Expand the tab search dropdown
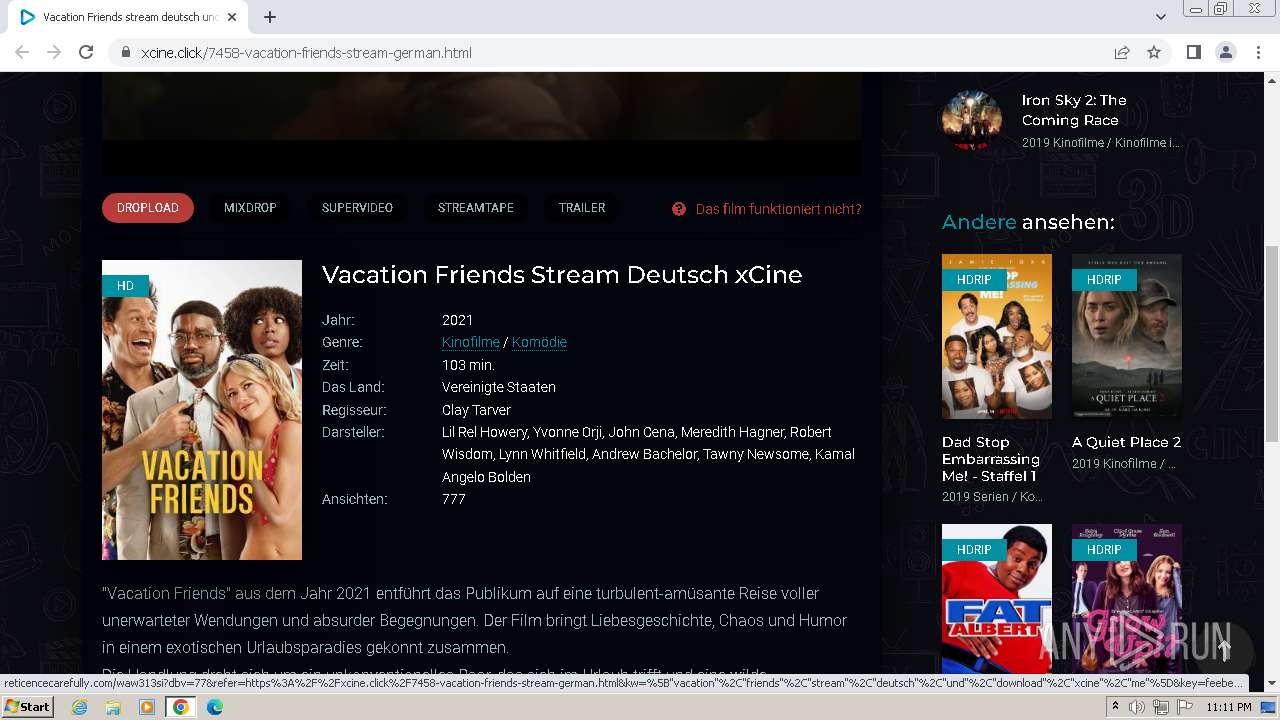The width and height of the screenshot is (1280, 720). click(x=1160, y=17)
